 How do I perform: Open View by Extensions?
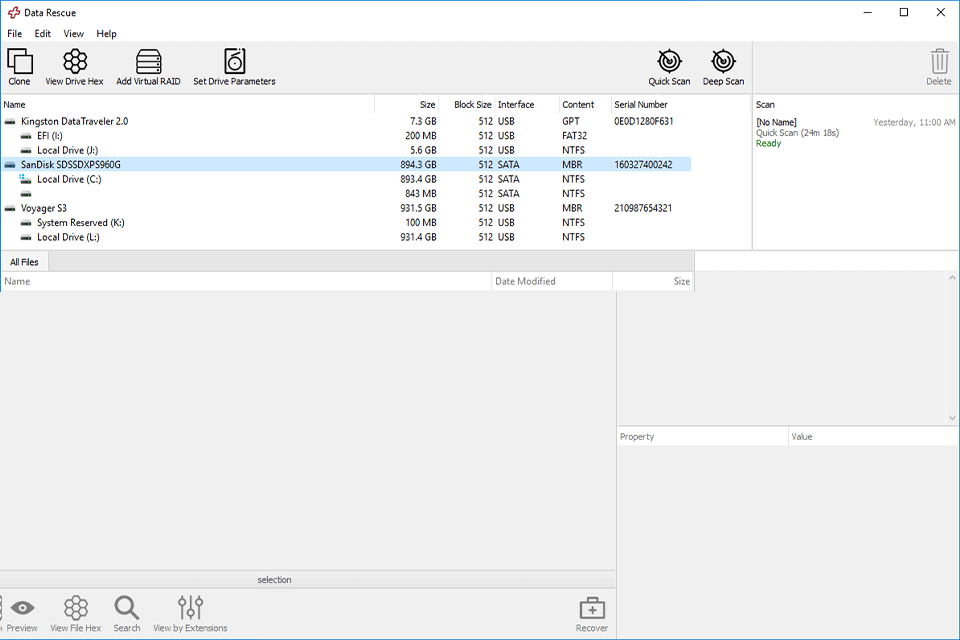(x=190, y=614)
